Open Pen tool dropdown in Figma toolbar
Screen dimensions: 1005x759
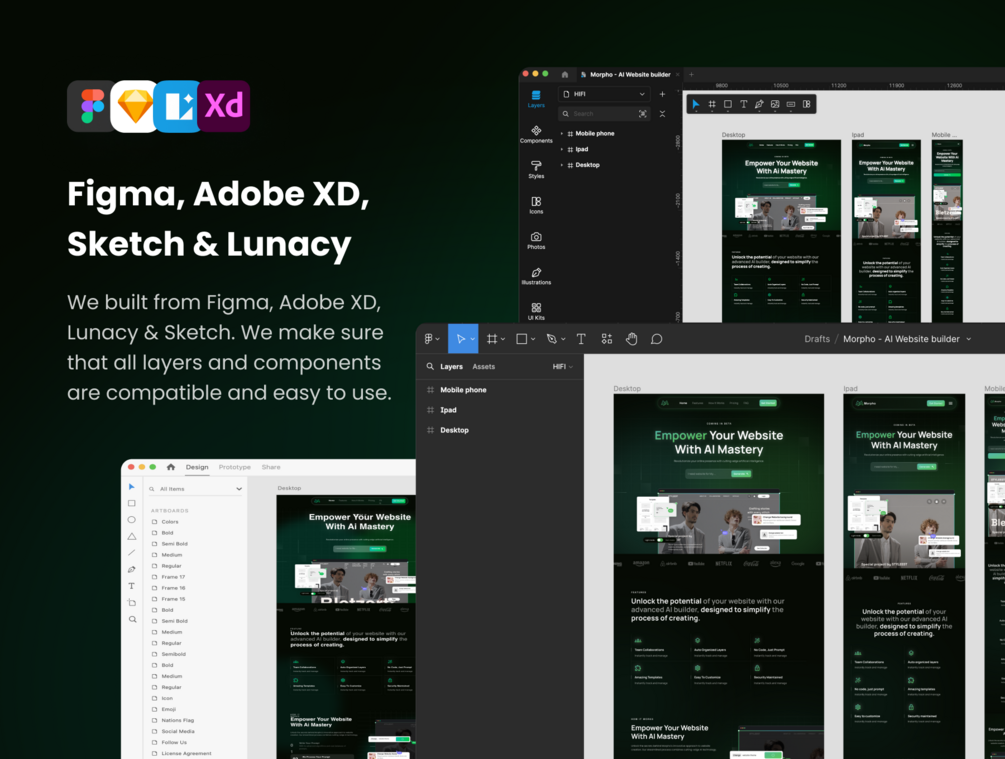[563, 339]
